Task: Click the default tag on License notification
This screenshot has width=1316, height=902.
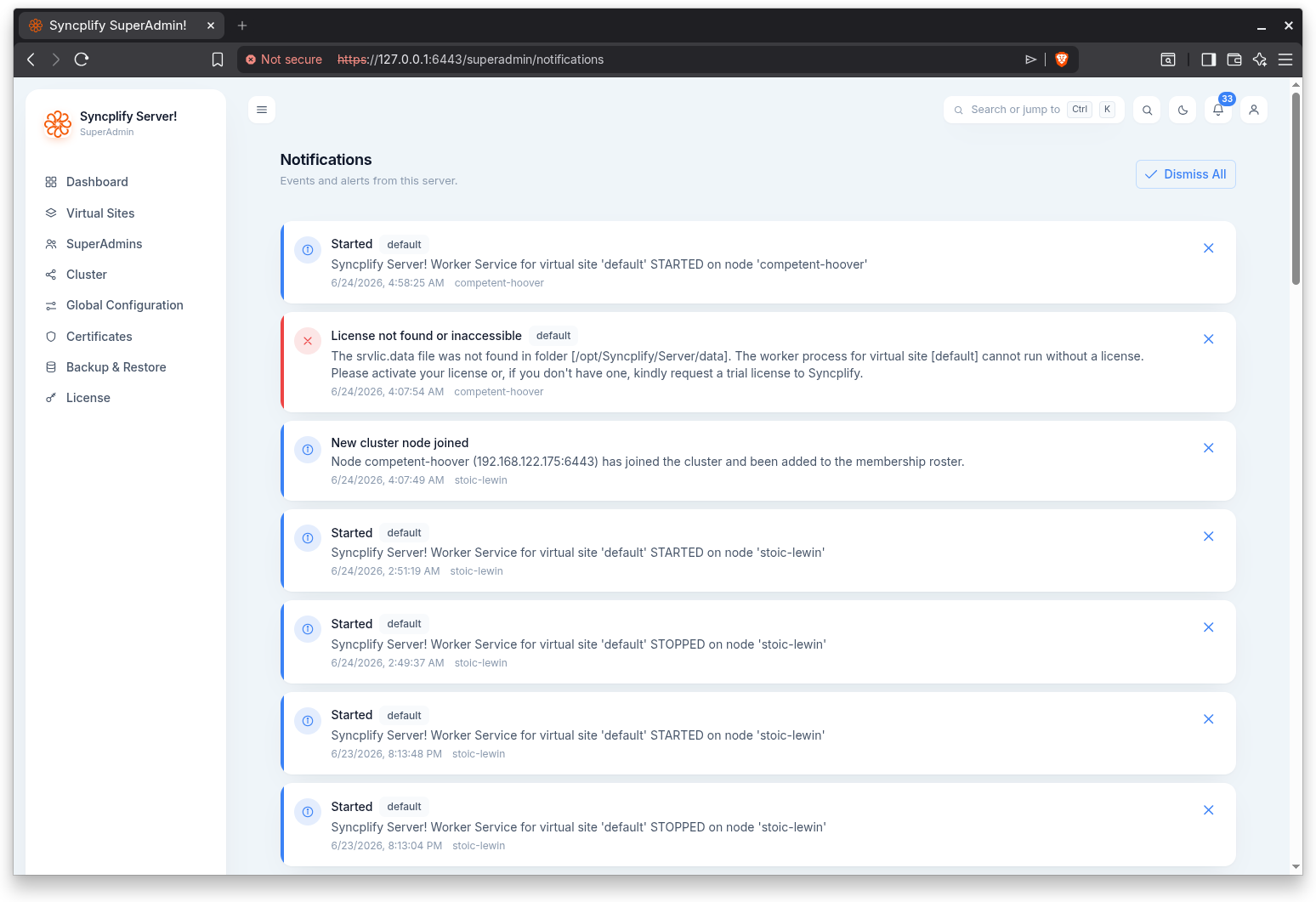Action: click(x=553, y=336)
